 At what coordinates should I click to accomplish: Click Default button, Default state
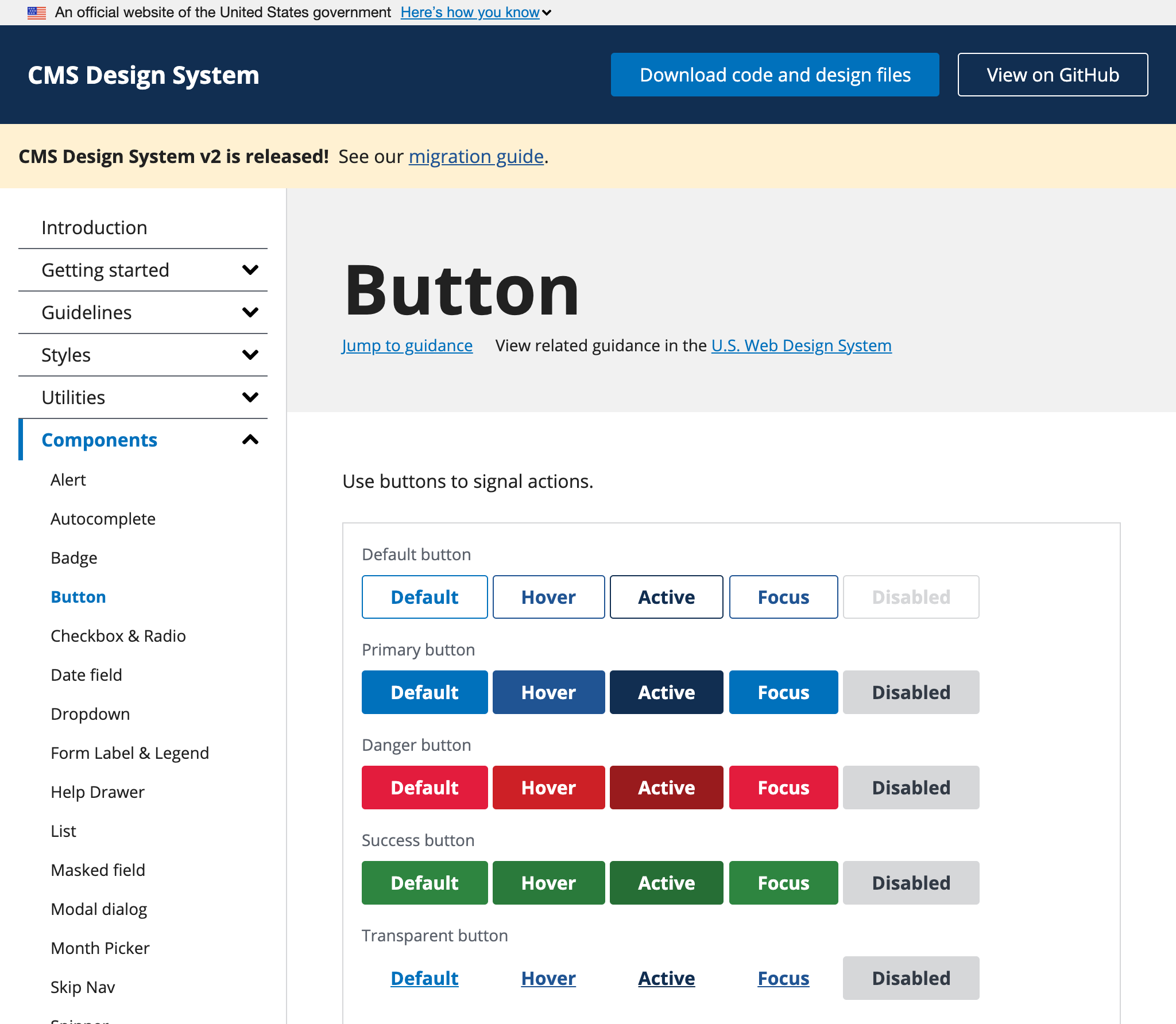[425, 597]
